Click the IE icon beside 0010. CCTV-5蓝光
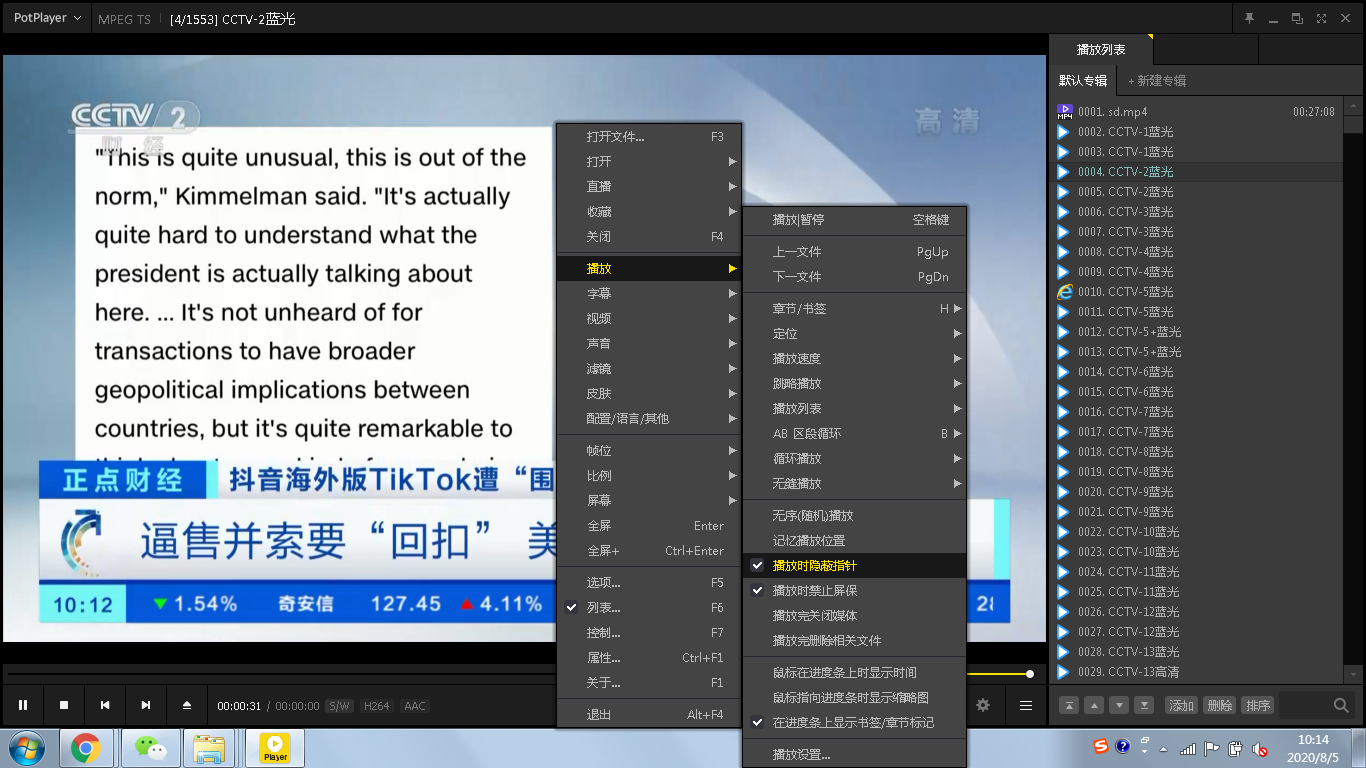 [1065, 292]
